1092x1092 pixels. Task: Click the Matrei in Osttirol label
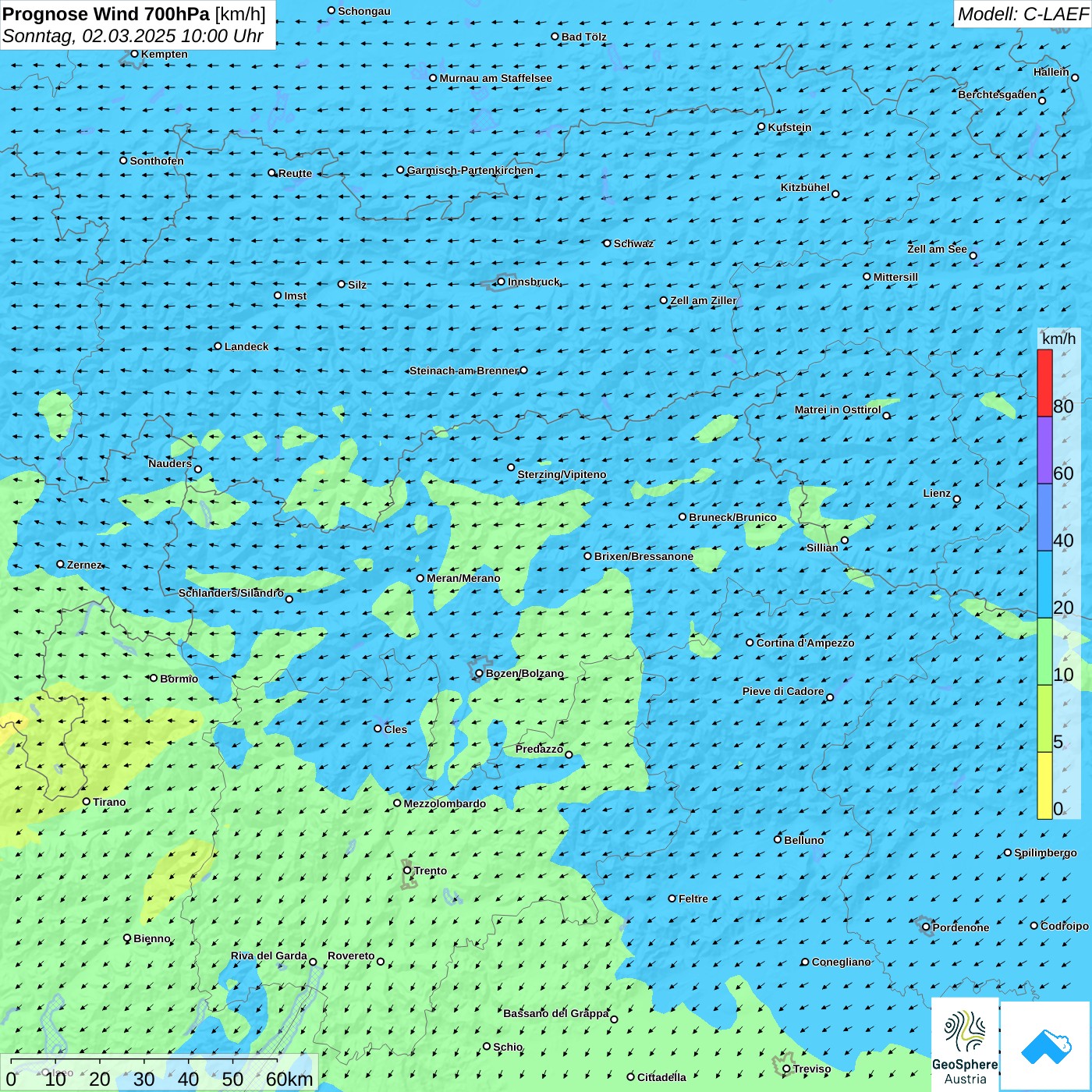(838, 409)
